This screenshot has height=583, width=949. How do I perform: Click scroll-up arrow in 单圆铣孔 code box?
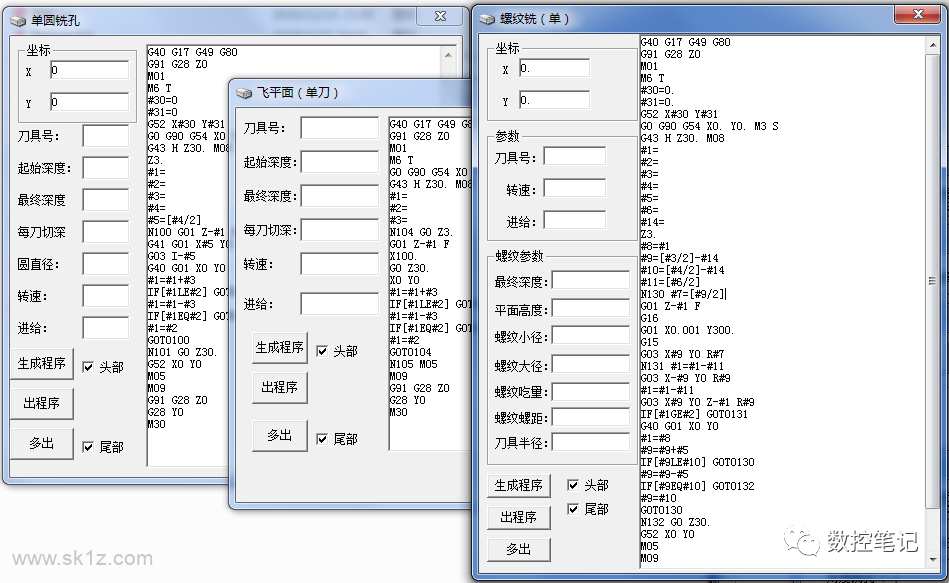coord(448,55)
